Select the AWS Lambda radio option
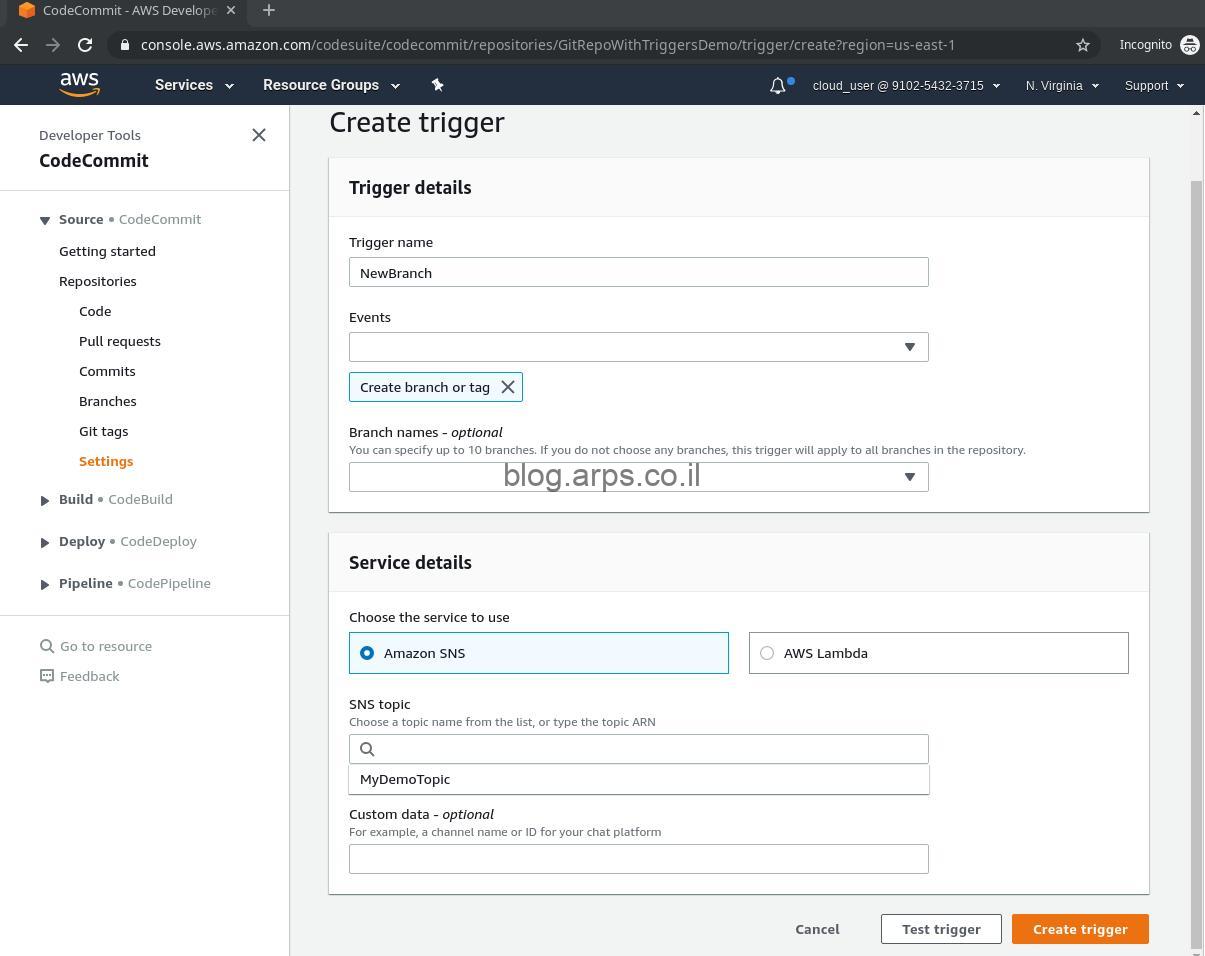The height and width of the screenshot is (956, 1205). point(767,653)
